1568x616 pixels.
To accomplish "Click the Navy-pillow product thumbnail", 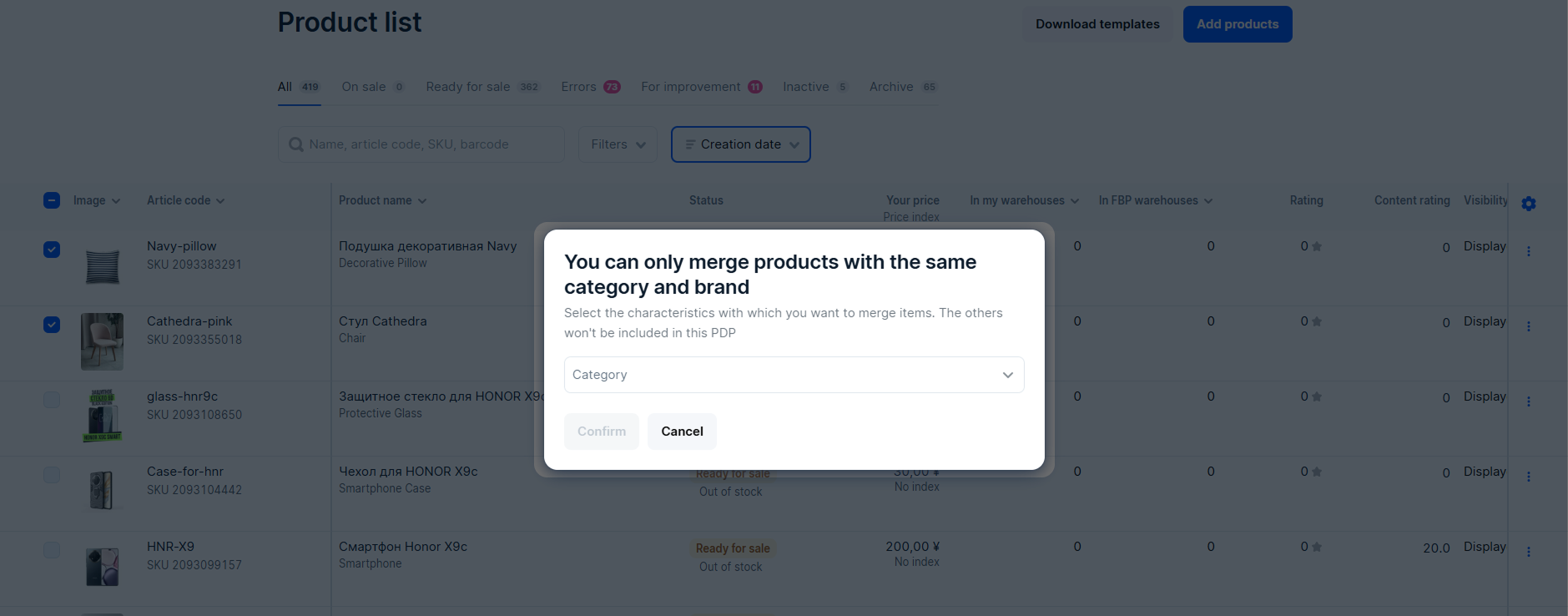I will pos(103,267).
